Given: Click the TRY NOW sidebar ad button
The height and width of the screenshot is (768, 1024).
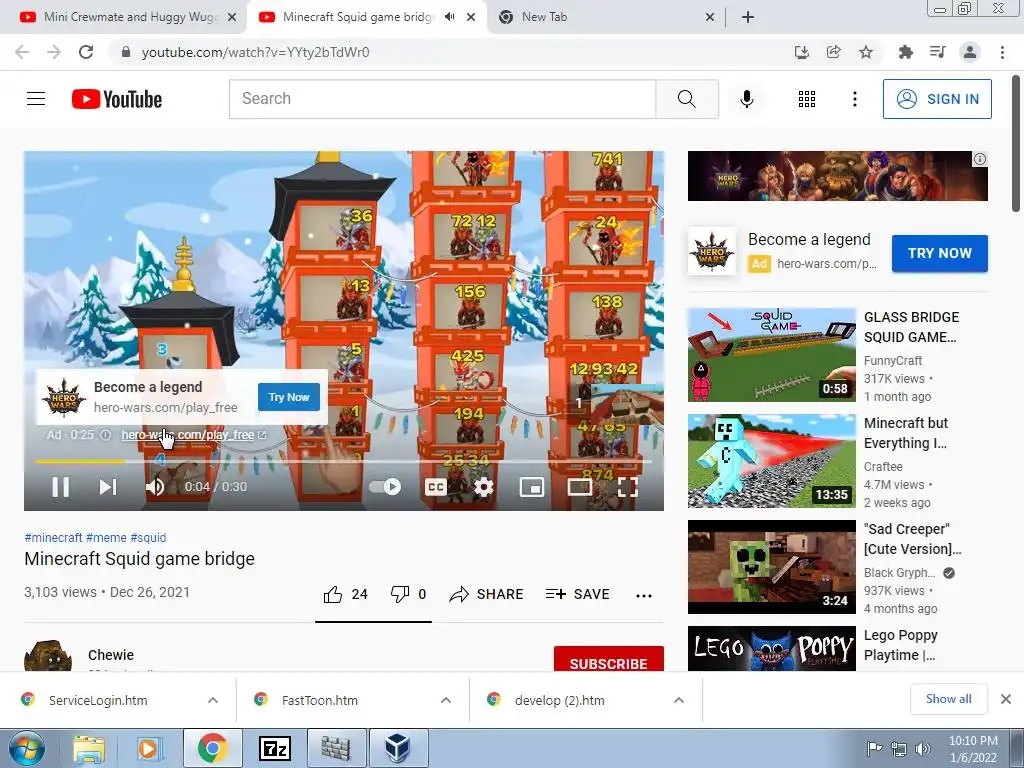Looking at the screenshot, I should [940, 253].
